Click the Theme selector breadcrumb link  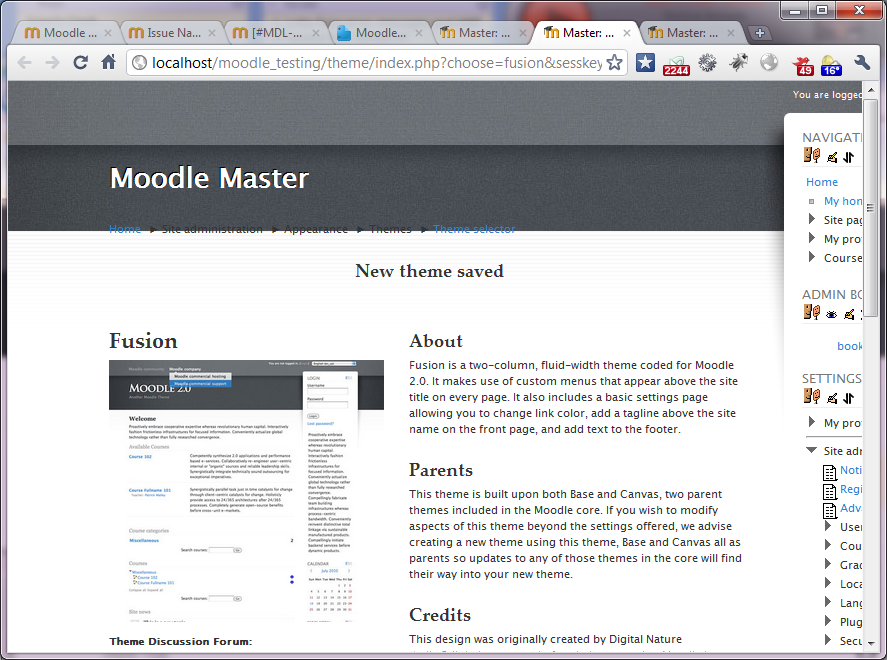(474, 229)
